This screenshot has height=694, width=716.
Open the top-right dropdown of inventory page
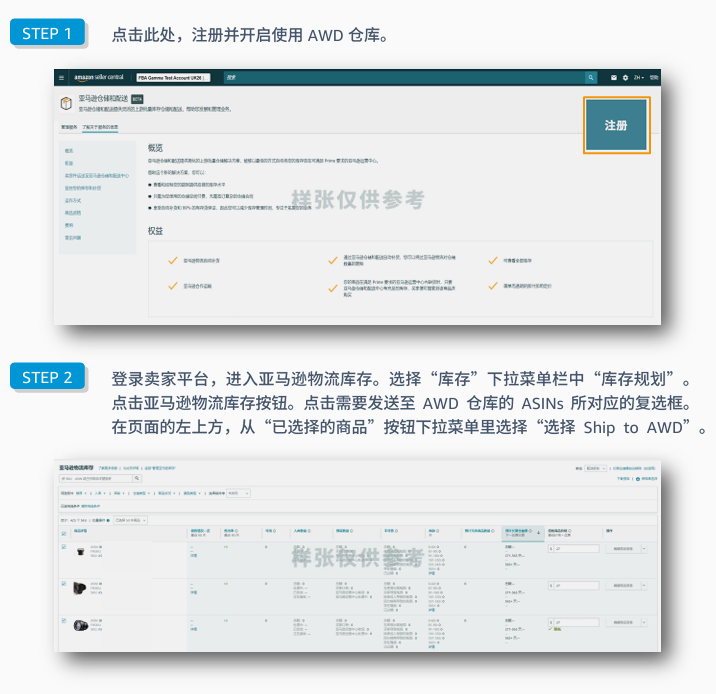click(595, 468)
